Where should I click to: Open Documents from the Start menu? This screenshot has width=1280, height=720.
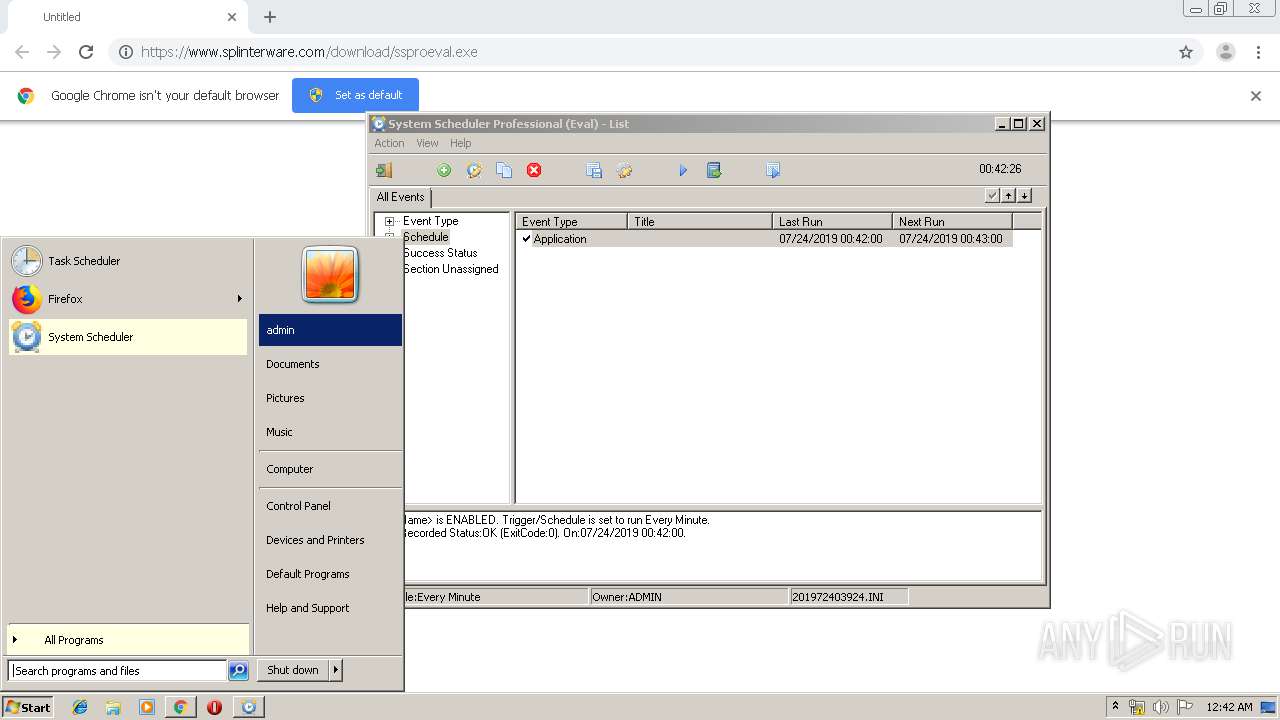pyautogui.click(x=330, y=364)
